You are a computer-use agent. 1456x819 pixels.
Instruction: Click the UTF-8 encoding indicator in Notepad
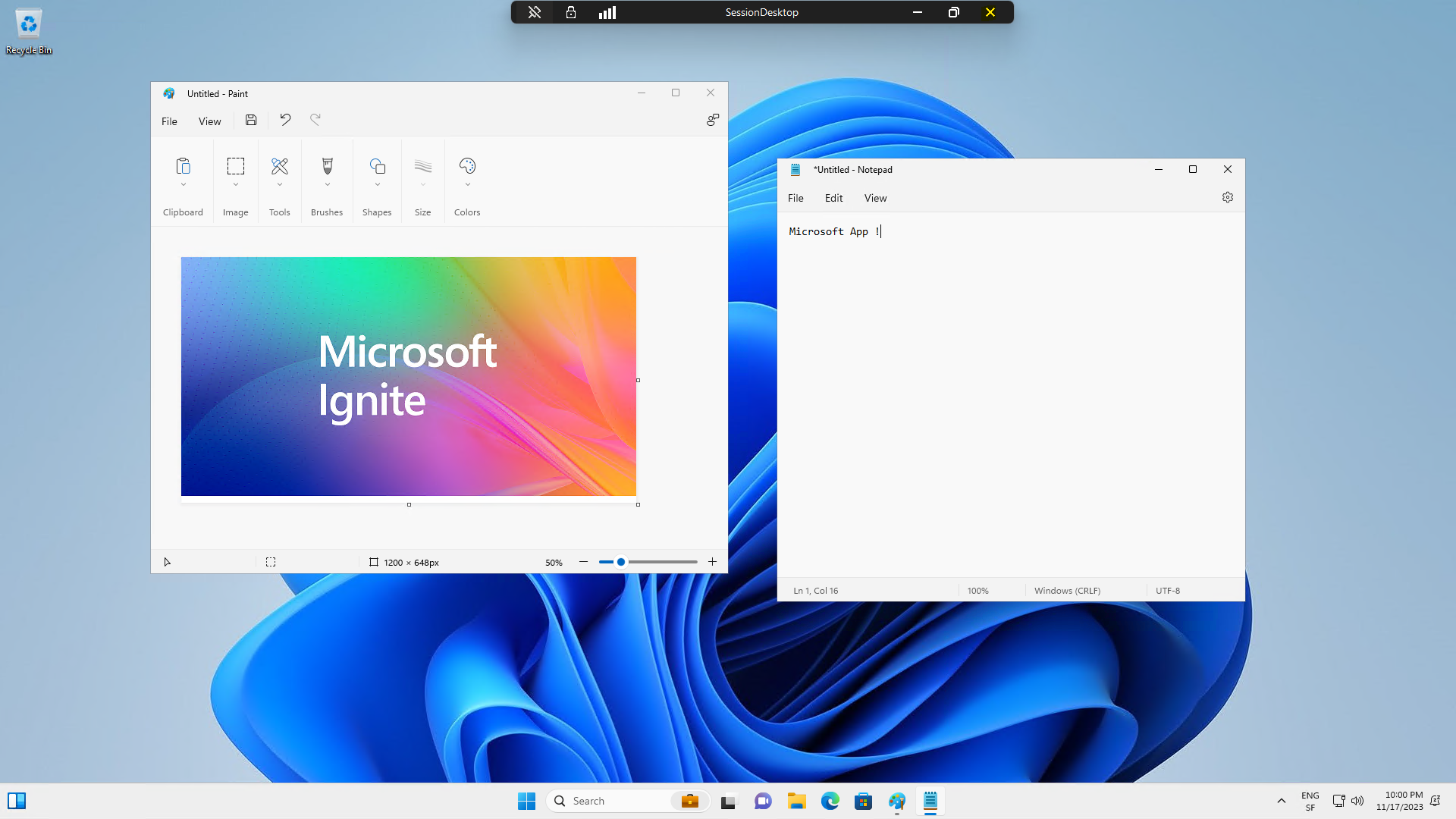pos(1168,591)
